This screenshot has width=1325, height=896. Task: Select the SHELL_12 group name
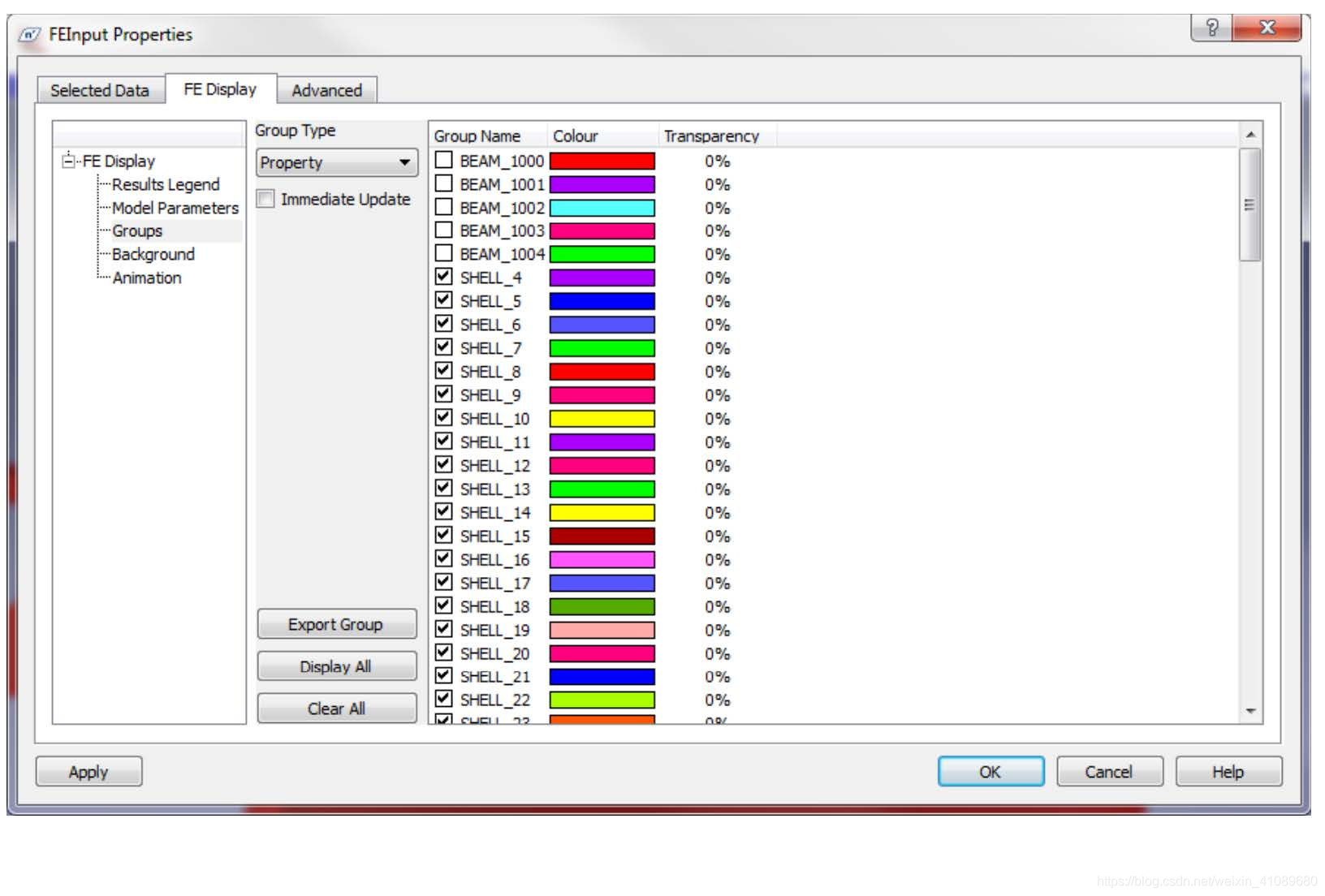[494, 466]
